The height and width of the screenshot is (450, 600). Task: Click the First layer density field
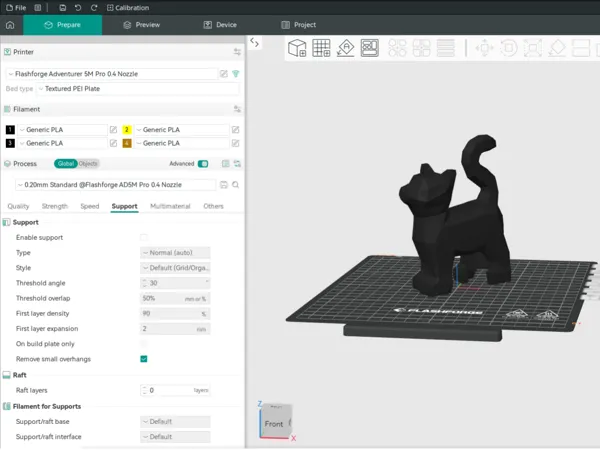[x=175, y=314]
